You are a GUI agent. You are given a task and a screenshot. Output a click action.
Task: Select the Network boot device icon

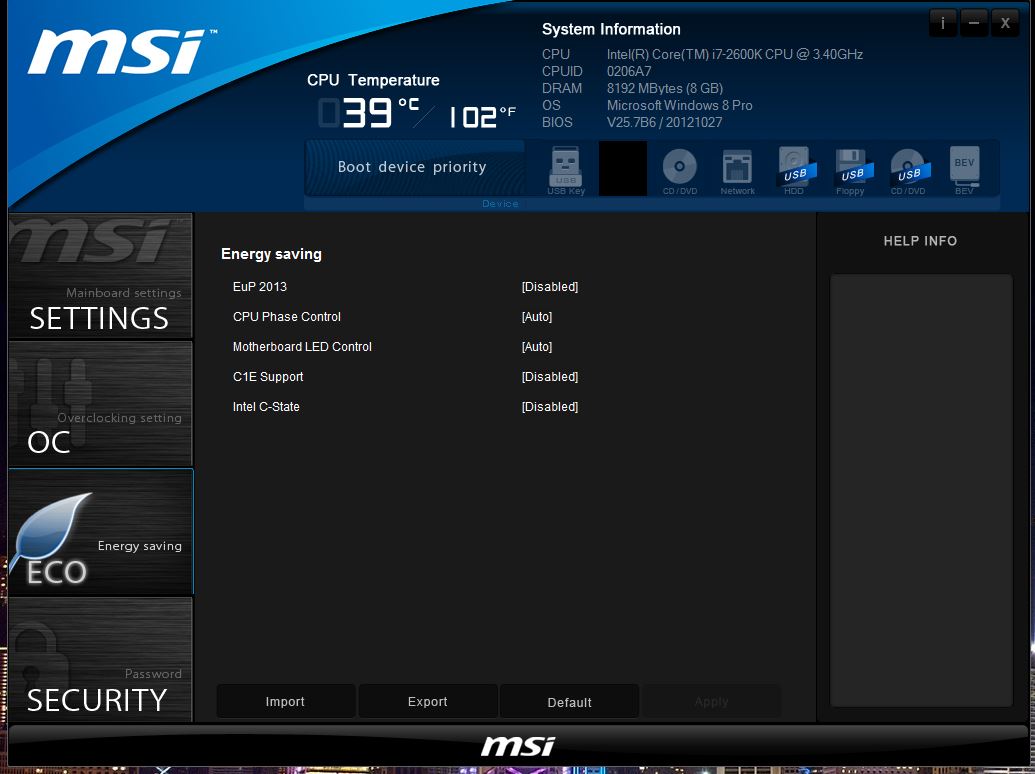pyautogui.click(x=737, y=170)
